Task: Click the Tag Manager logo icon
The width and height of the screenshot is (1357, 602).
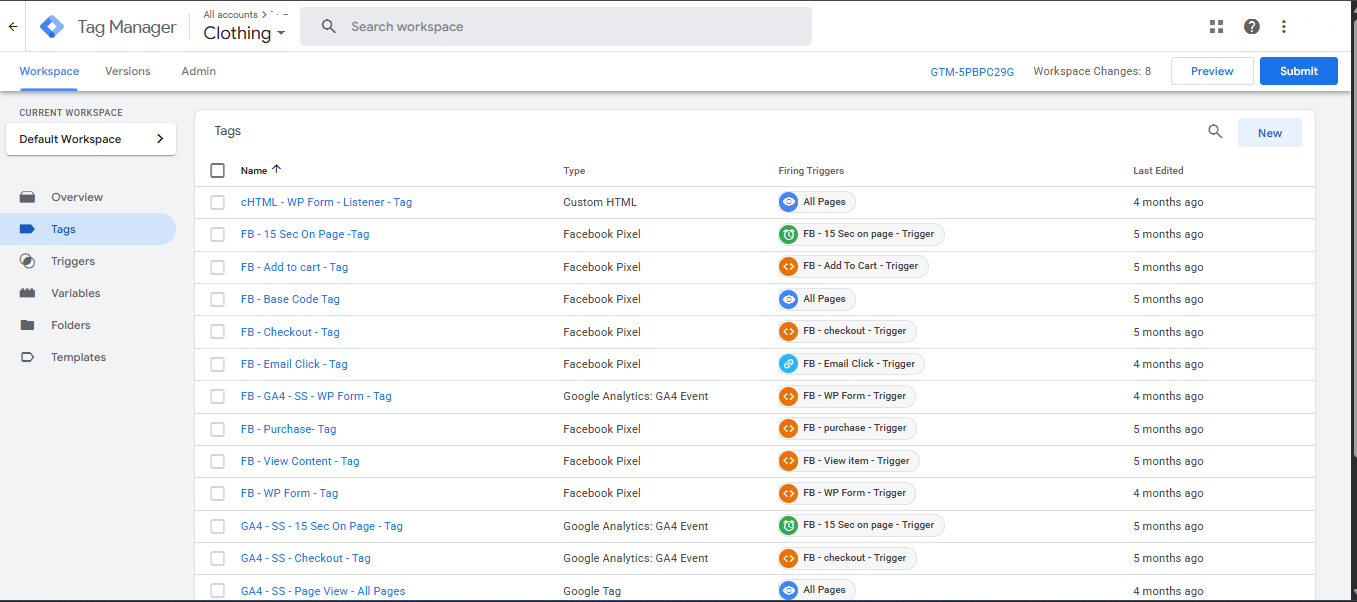Action: tap(52, 27)
